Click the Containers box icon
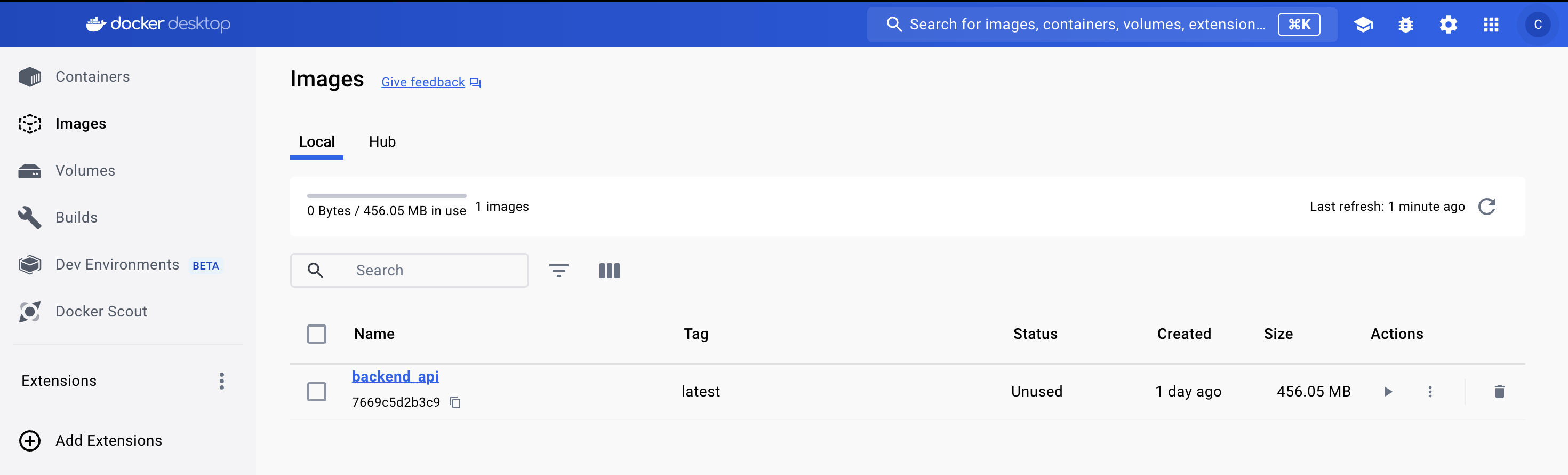Image resolution: width=1568 pixels, height=475 pixels. (30, 77)
